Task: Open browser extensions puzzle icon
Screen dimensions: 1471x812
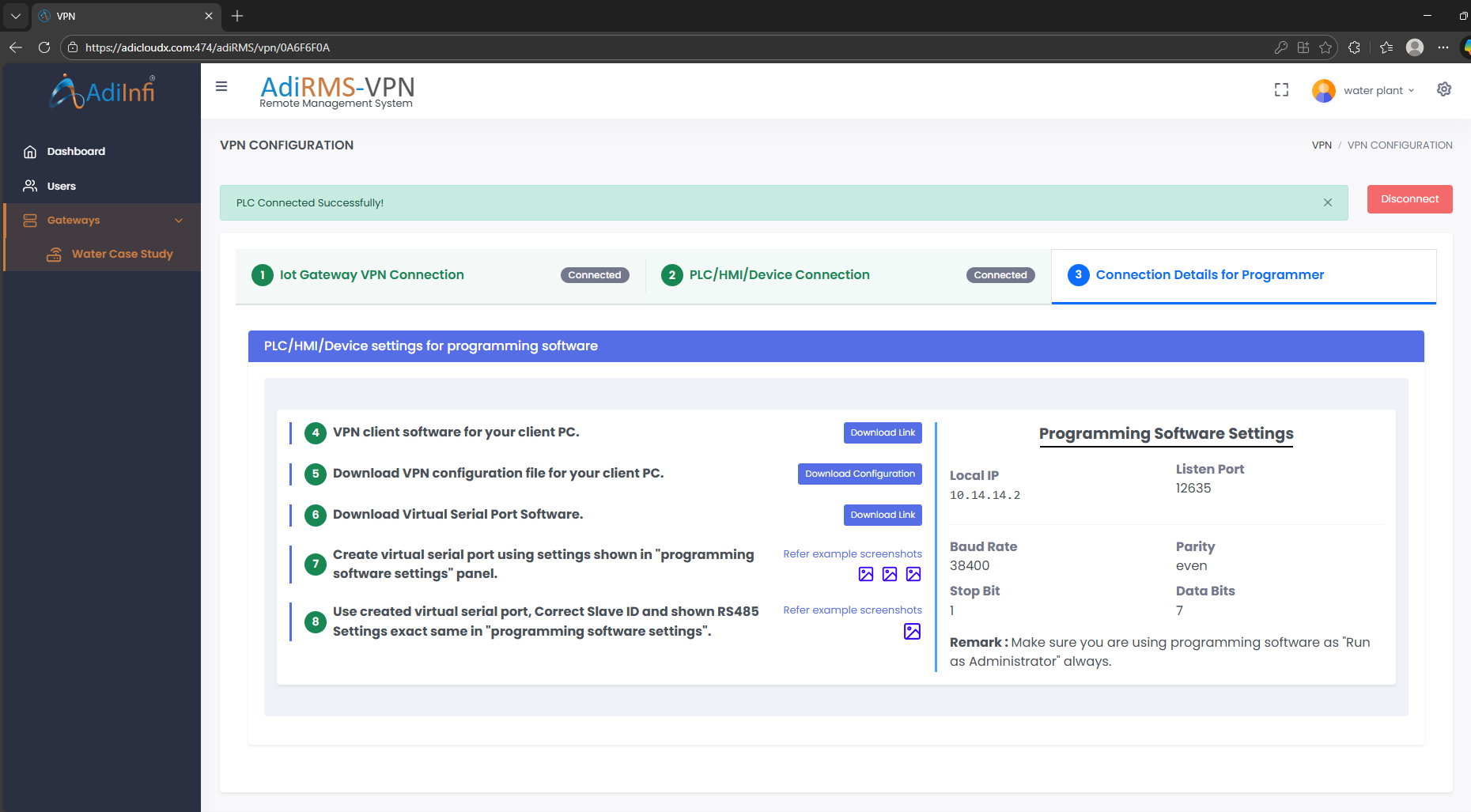Action: point(1354,47)
